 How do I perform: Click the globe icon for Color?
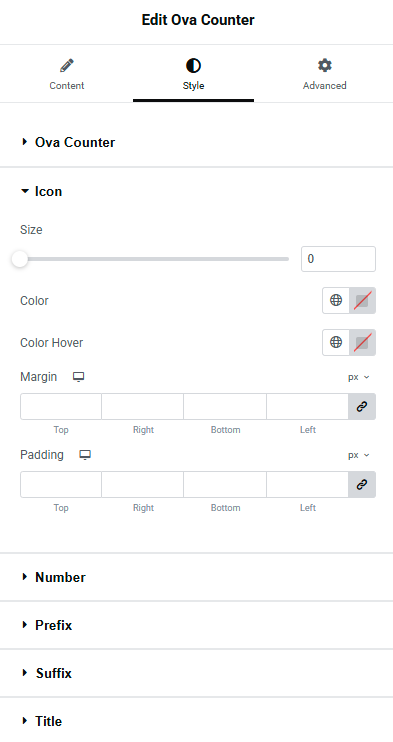coord(336,300)
